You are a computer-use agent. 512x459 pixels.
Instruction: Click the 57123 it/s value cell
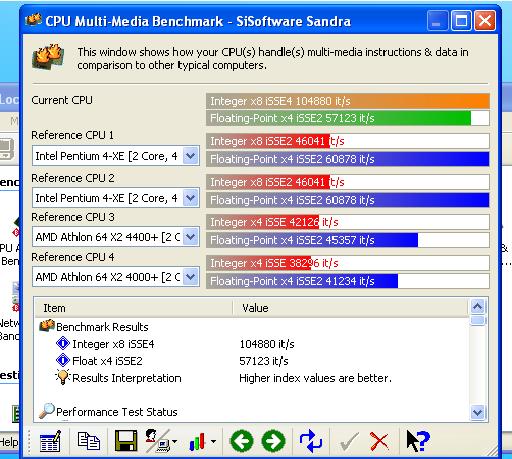264,361
